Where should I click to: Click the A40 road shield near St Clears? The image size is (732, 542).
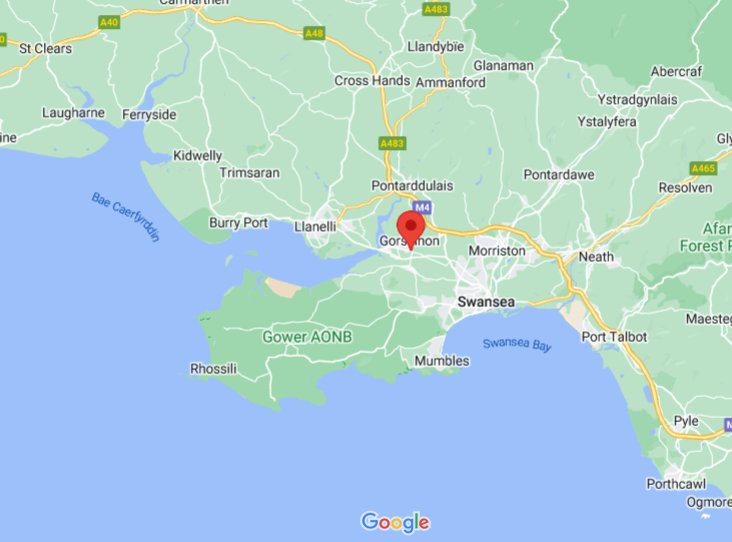click(109, 22)
